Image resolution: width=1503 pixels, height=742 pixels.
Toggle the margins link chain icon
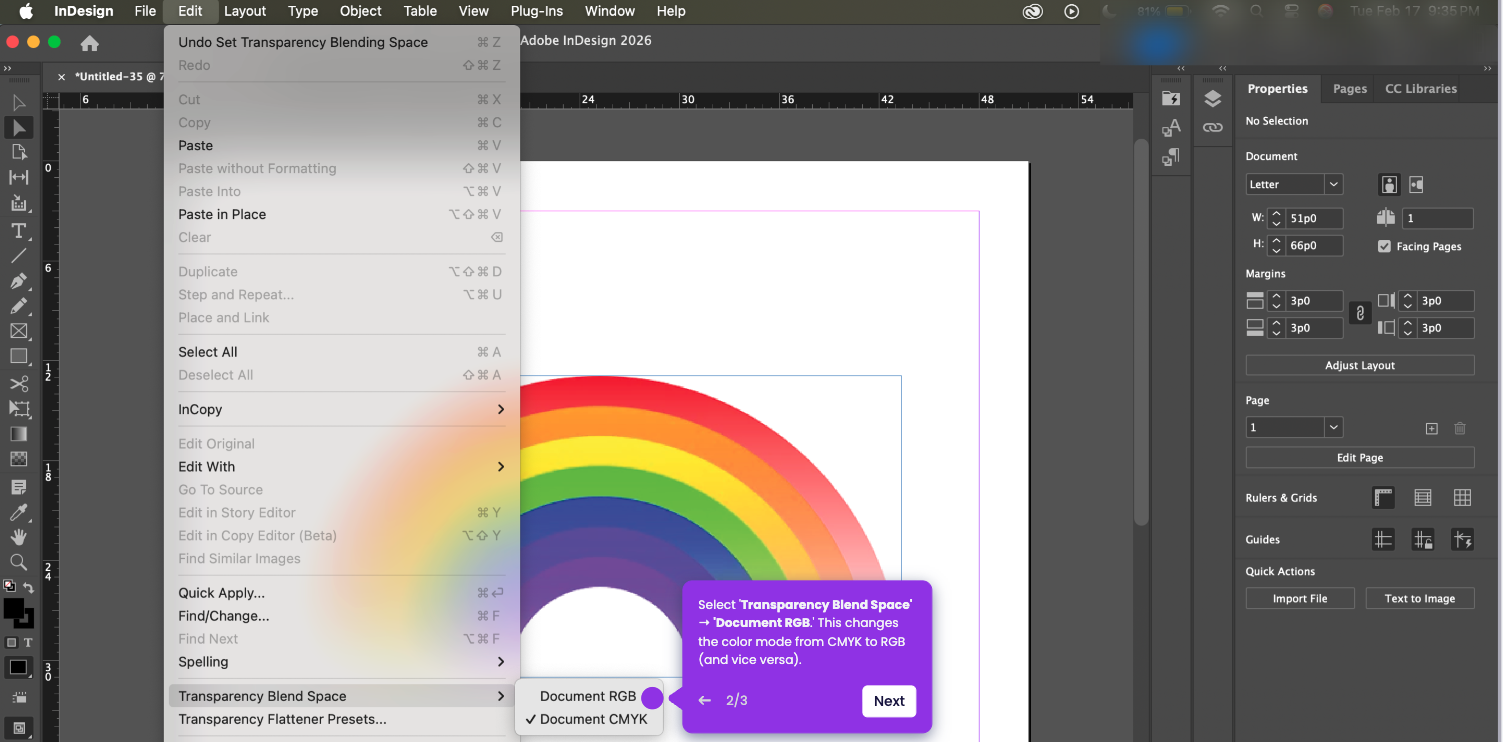pyautogui.click(x=1359, y=314)
